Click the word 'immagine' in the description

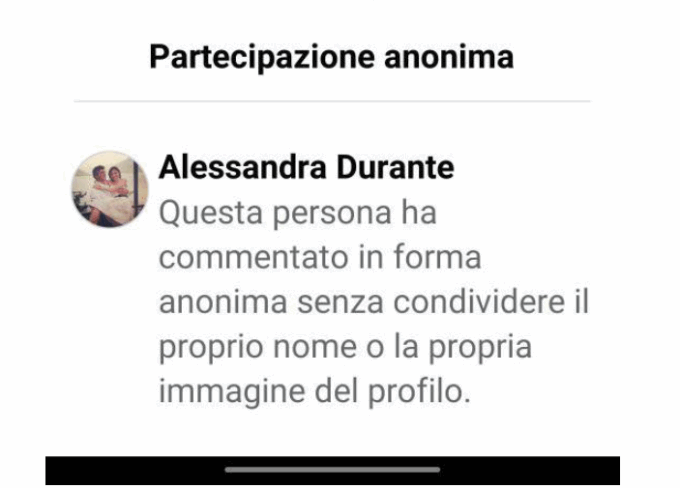(x=232, y=393)
